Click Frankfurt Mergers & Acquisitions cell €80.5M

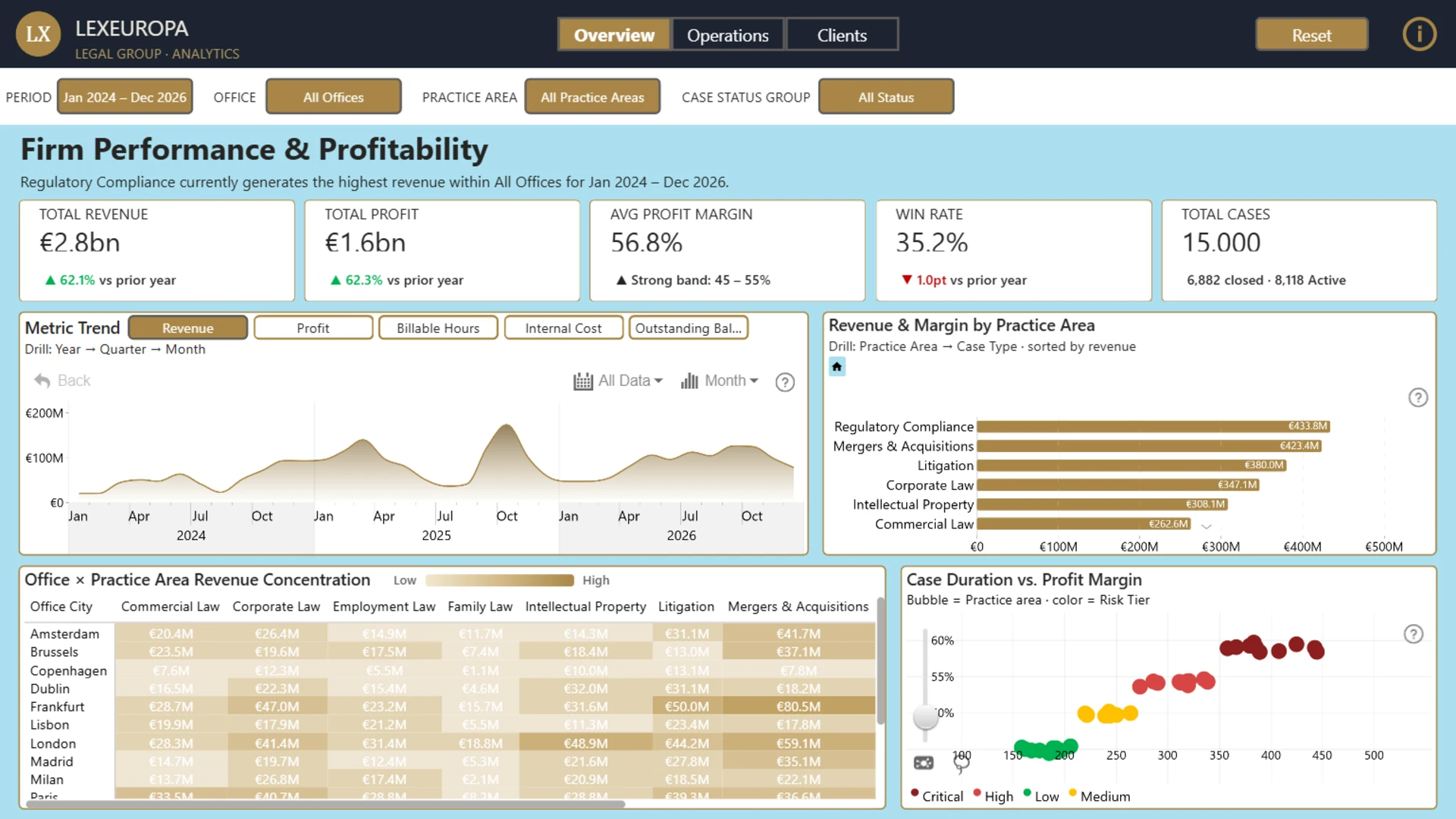[x=799, y=707]
